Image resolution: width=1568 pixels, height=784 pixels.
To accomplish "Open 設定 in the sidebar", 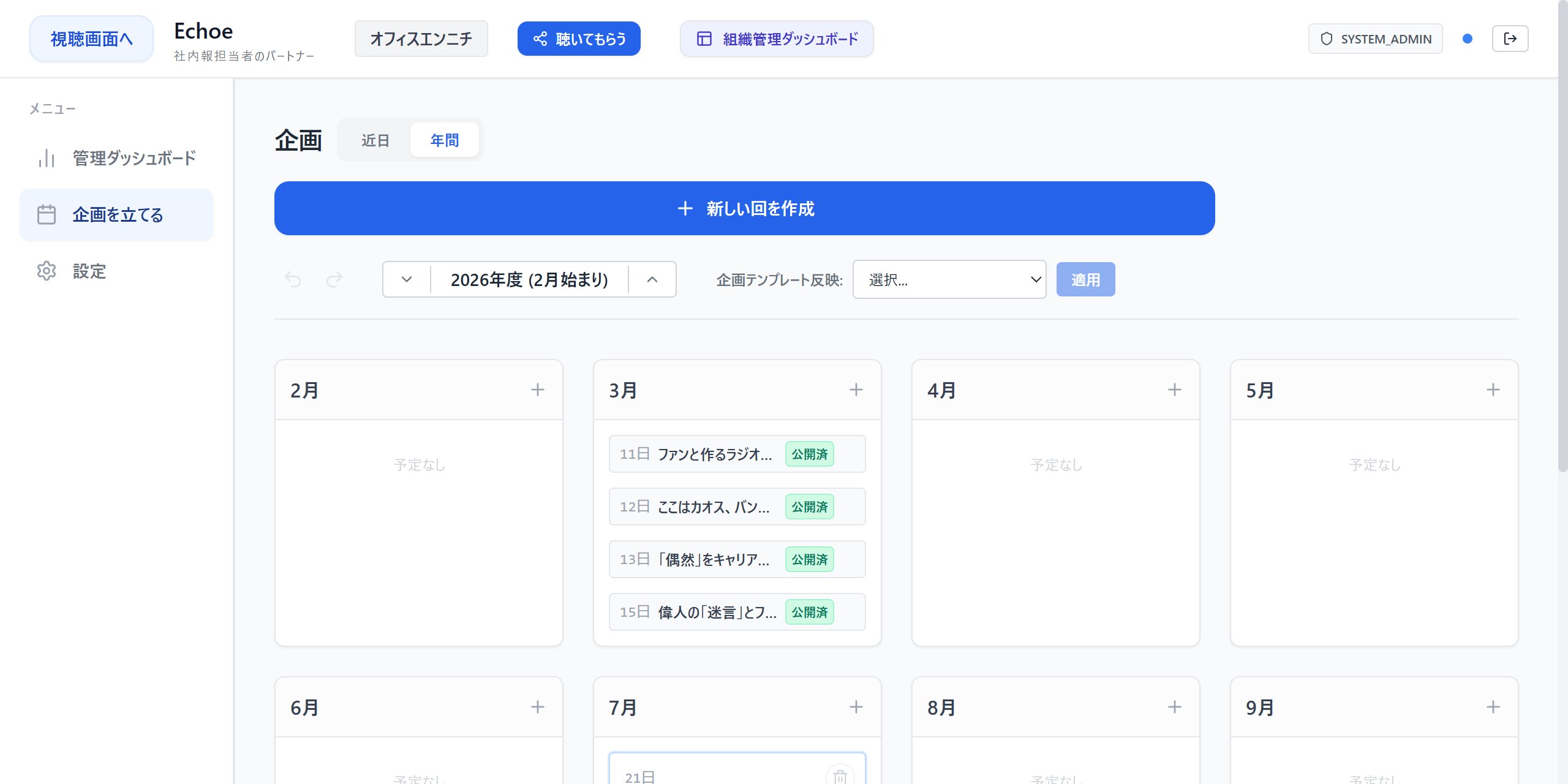I will (116, 271).
